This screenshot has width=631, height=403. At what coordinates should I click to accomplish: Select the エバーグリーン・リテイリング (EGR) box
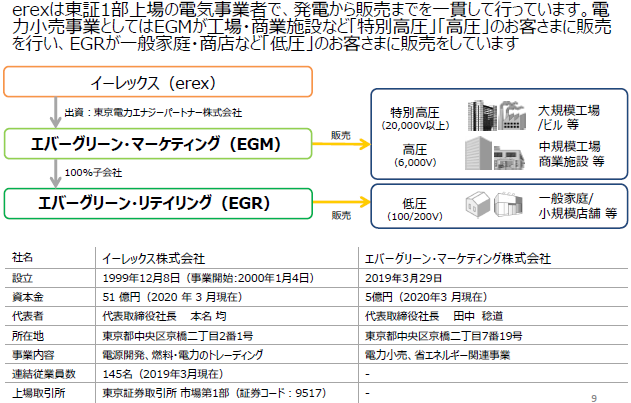158,204
